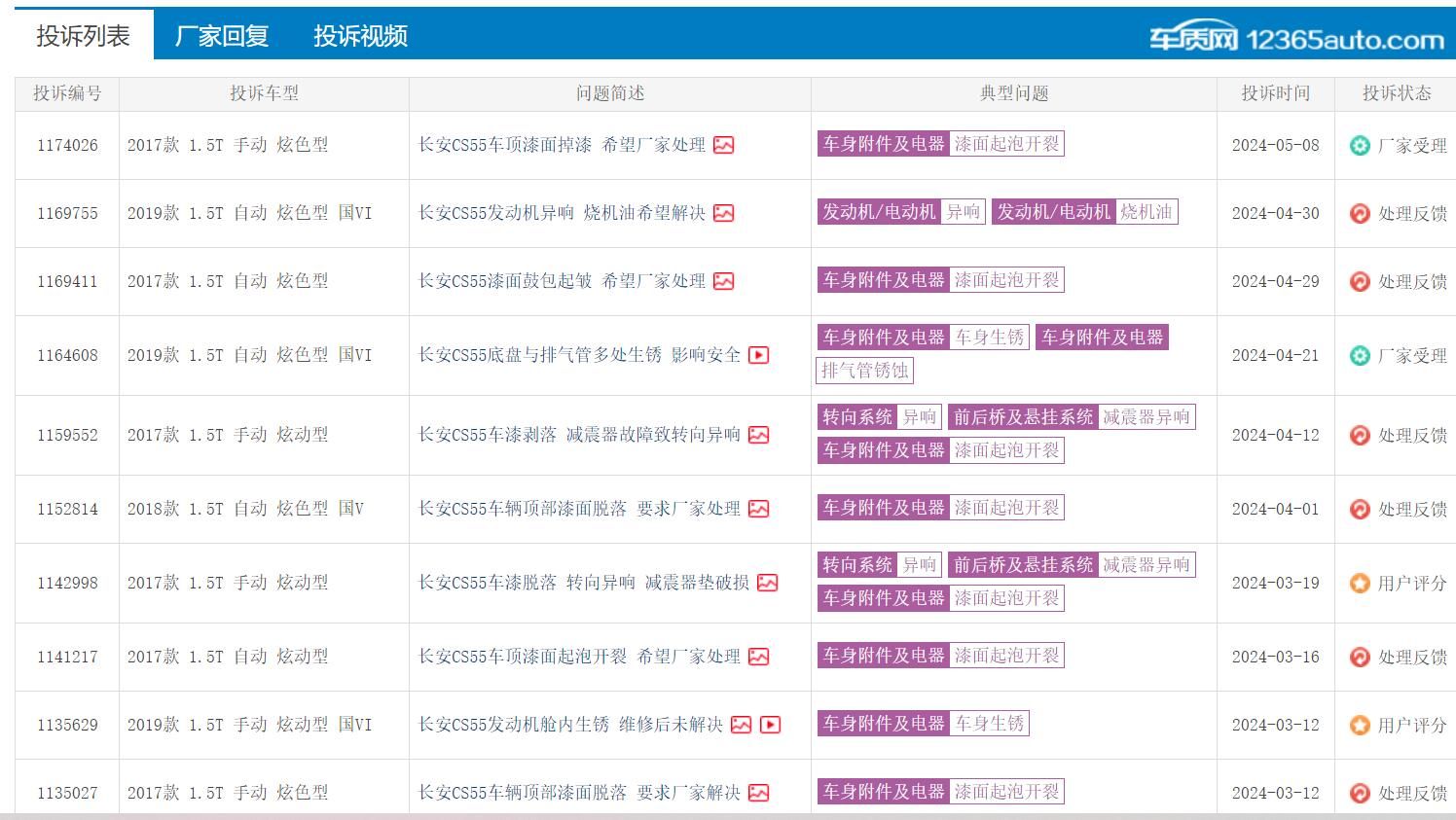
Task: Click 发动机/电动机 异响 tag in row 1169755
Action: pos(902,212)
